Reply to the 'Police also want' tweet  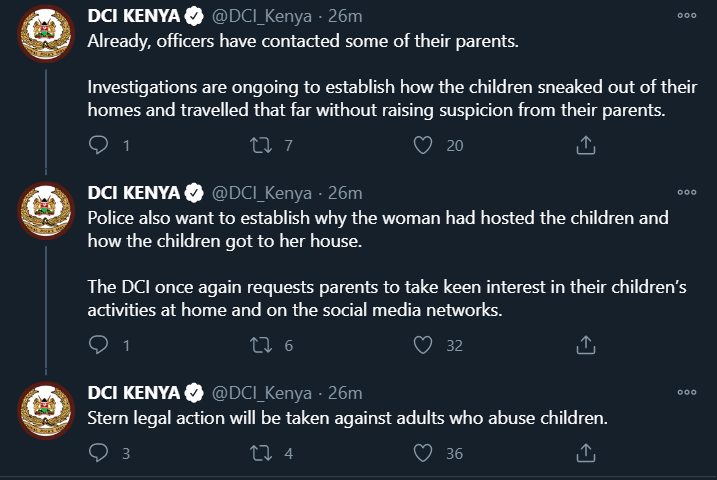[x=98, y=345]
